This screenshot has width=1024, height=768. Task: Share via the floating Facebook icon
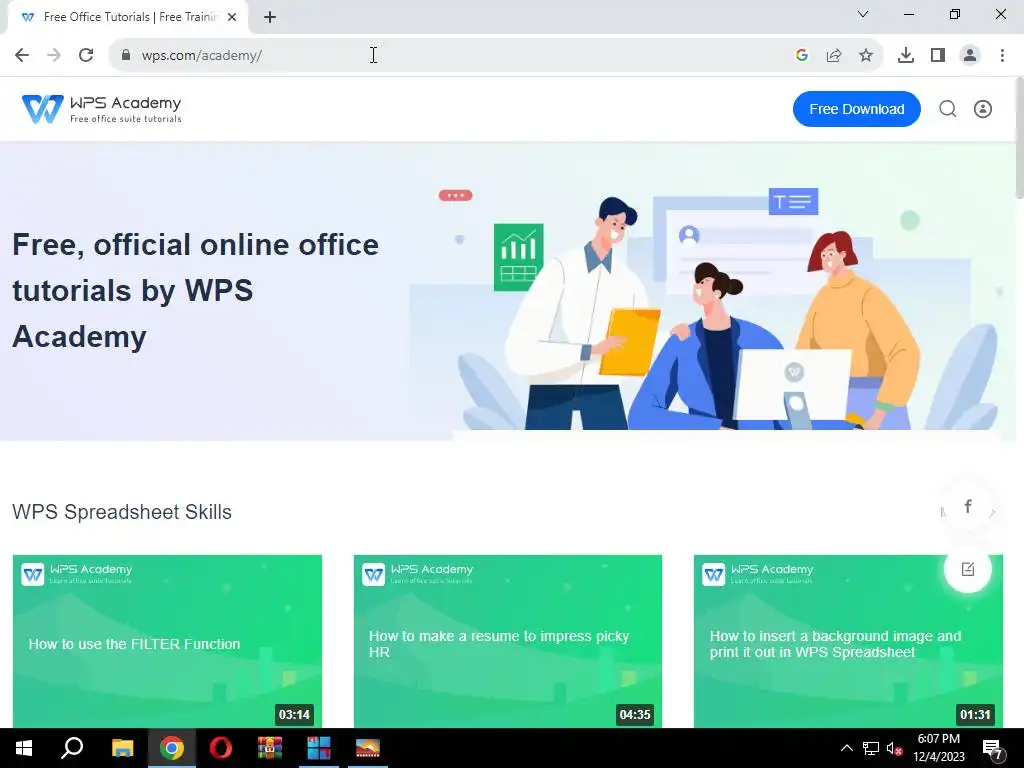coord(968,507)
